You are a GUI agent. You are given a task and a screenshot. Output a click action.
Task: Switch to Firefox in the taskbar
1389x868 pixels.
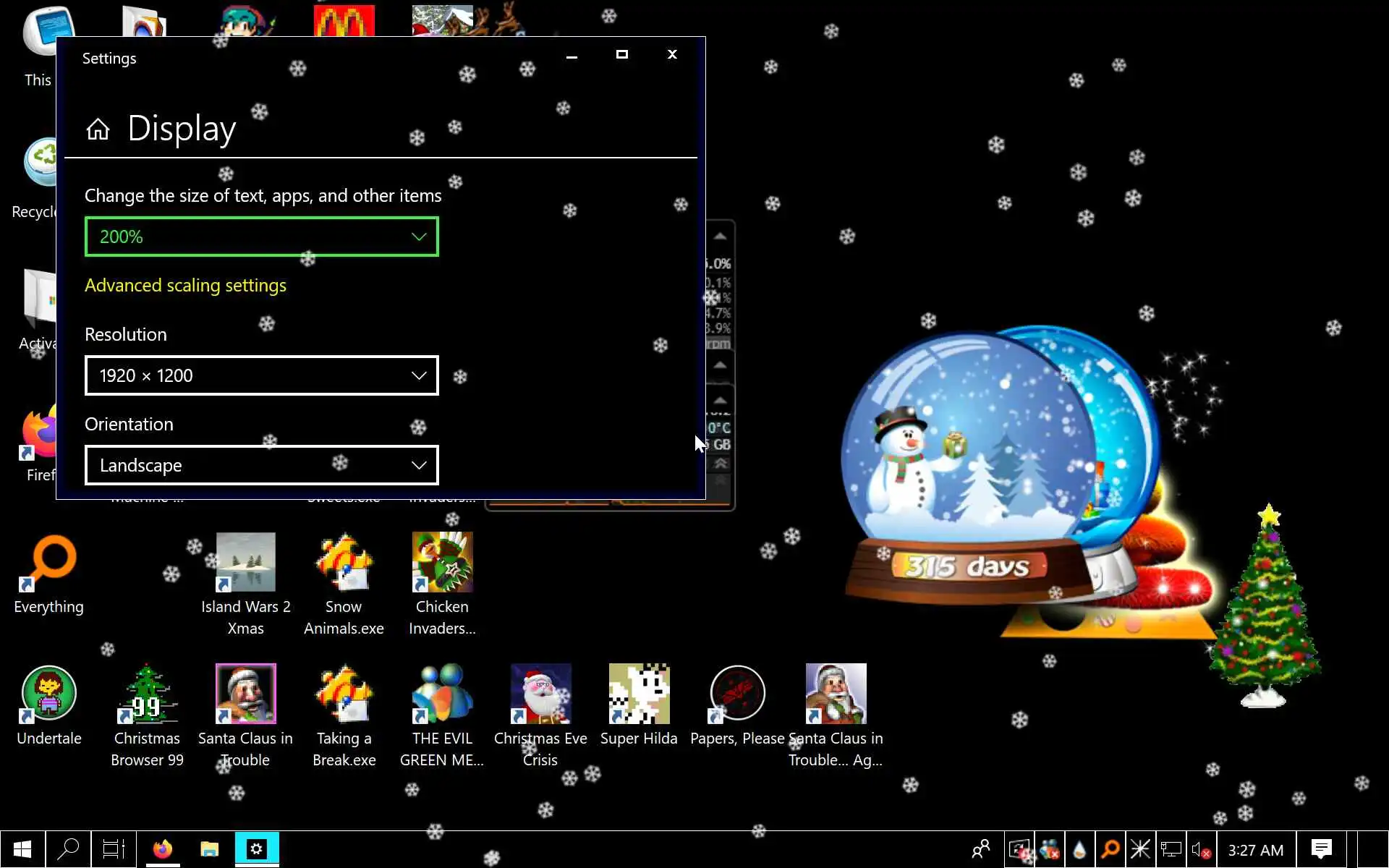point(163,849)
